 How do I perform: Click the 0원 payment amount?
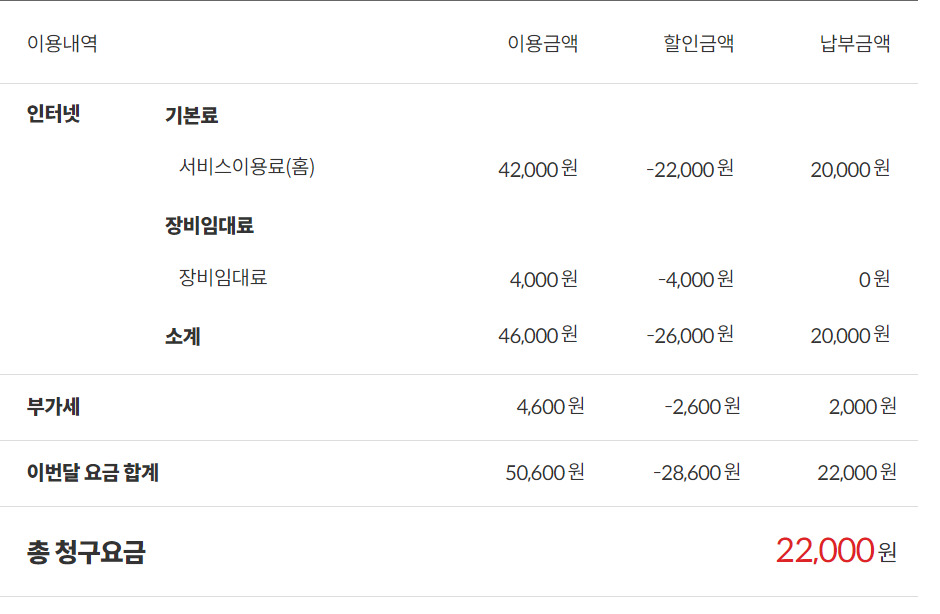[874, 279]
